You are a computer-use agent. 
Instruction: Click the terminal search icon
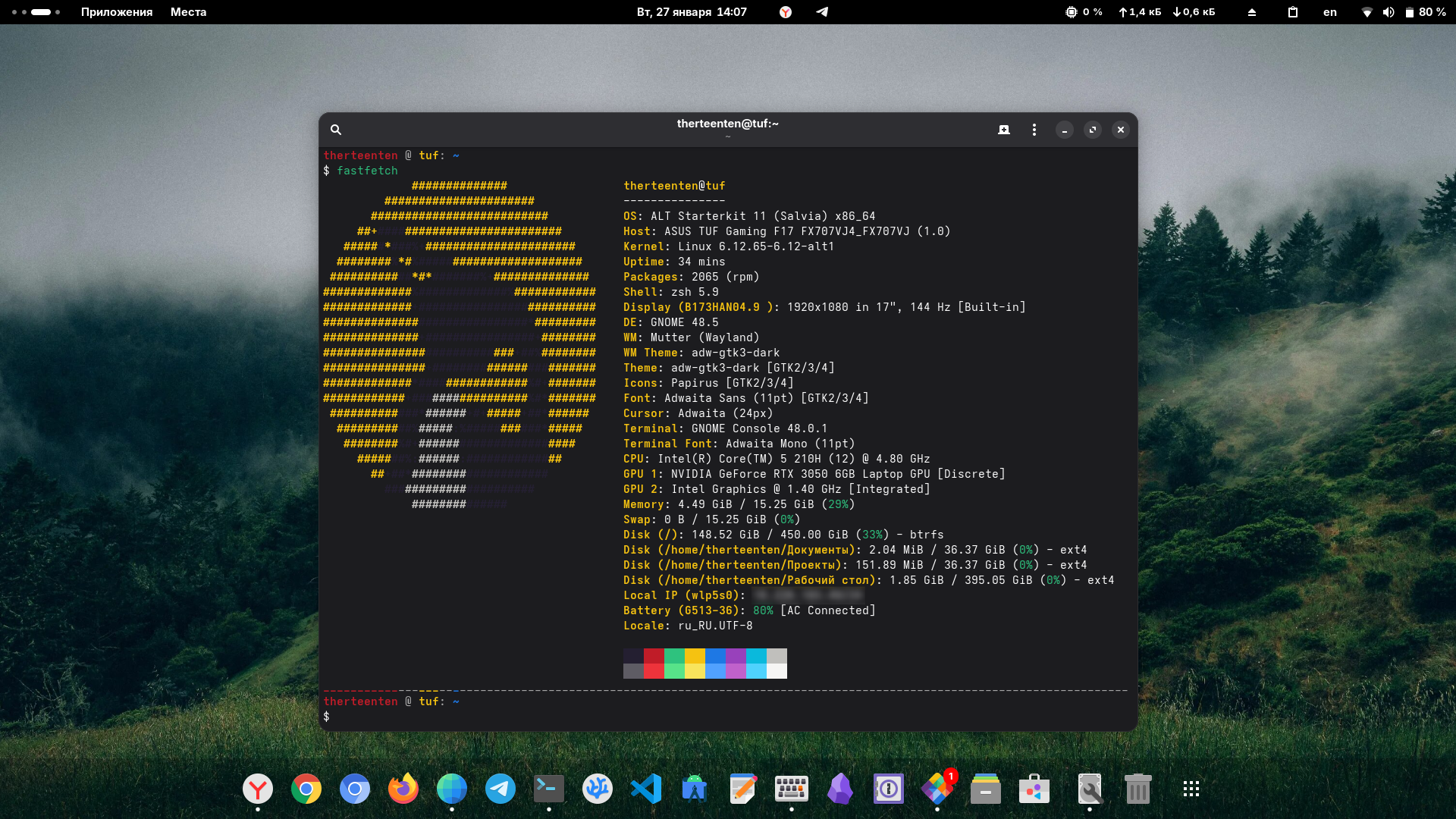pos(336,130)
